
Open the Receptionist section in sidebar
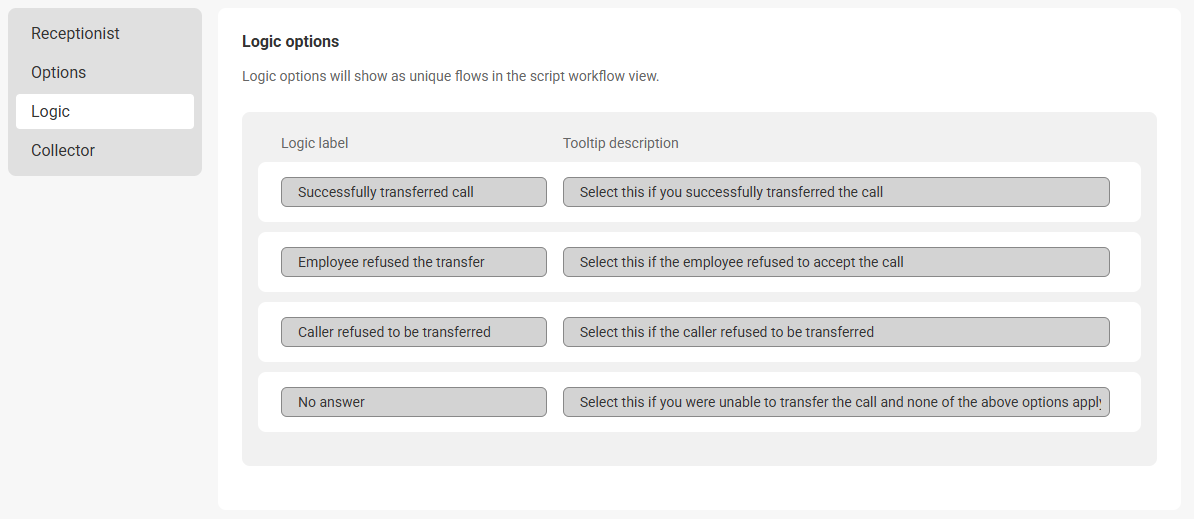point(75,34)
